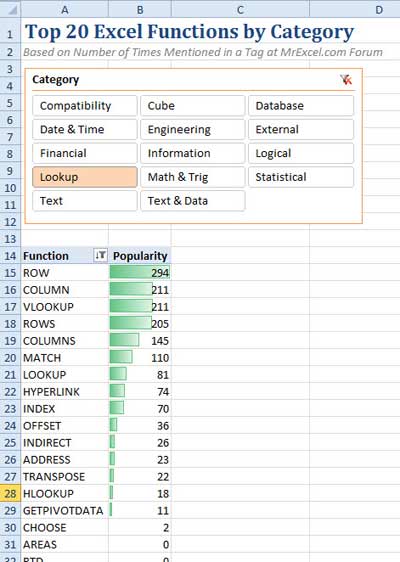This screenshot has height=562, width=400.
Task: Pick the Information slicer item
Action: tap(193, 153)
